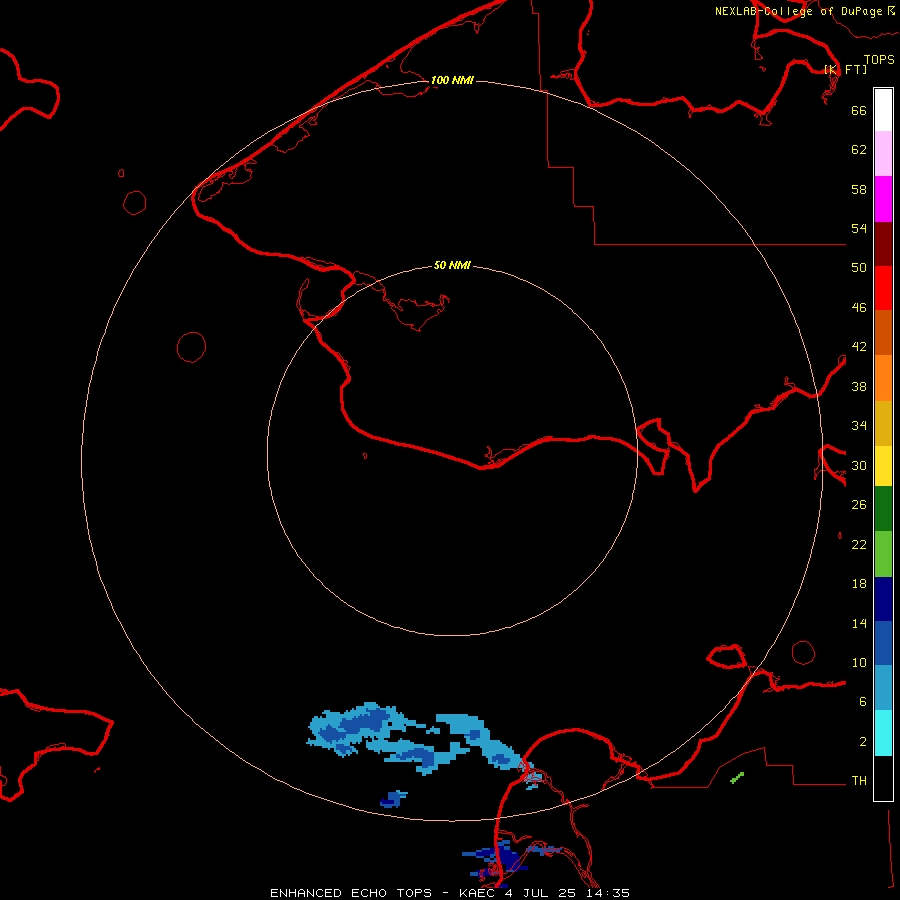
Task: Click the KAEC station identifier
Action: [x=477, y=893]
